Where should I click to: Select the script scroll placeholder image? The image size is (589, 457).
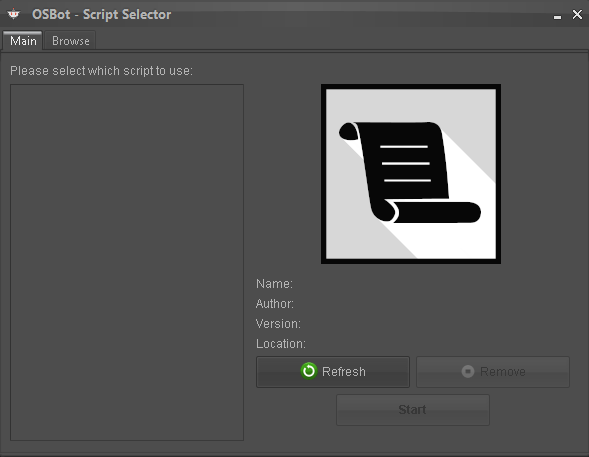pos(411,174)
